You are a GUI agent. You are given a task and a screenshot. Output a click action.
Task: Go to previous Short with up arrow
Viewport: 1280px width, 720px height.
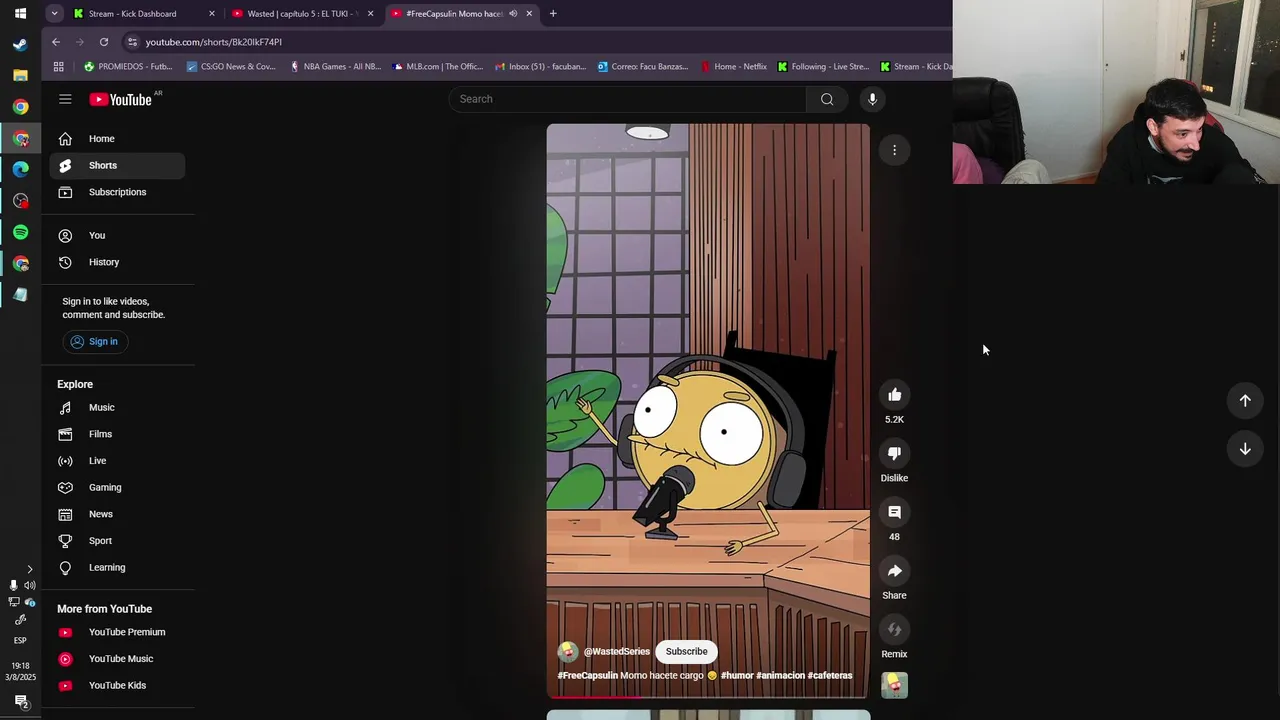[1245, 400]
